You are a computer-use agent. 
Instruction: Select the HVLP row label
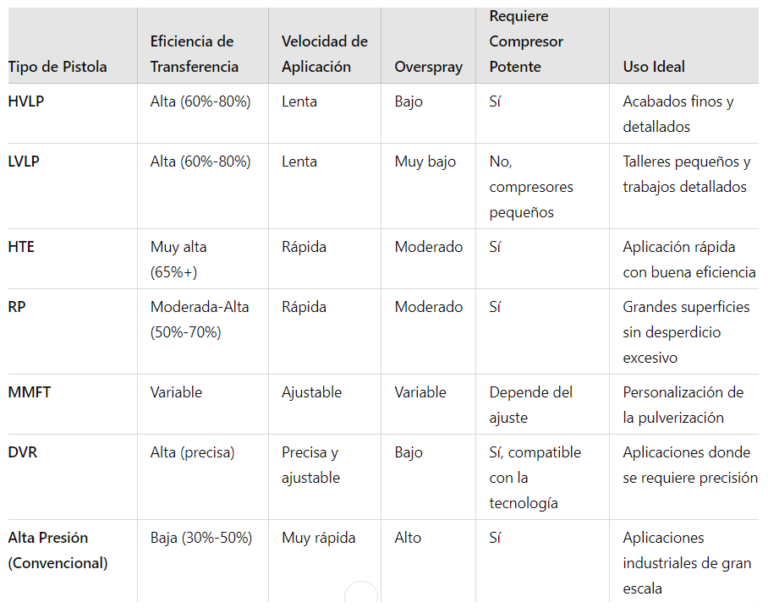25,101
